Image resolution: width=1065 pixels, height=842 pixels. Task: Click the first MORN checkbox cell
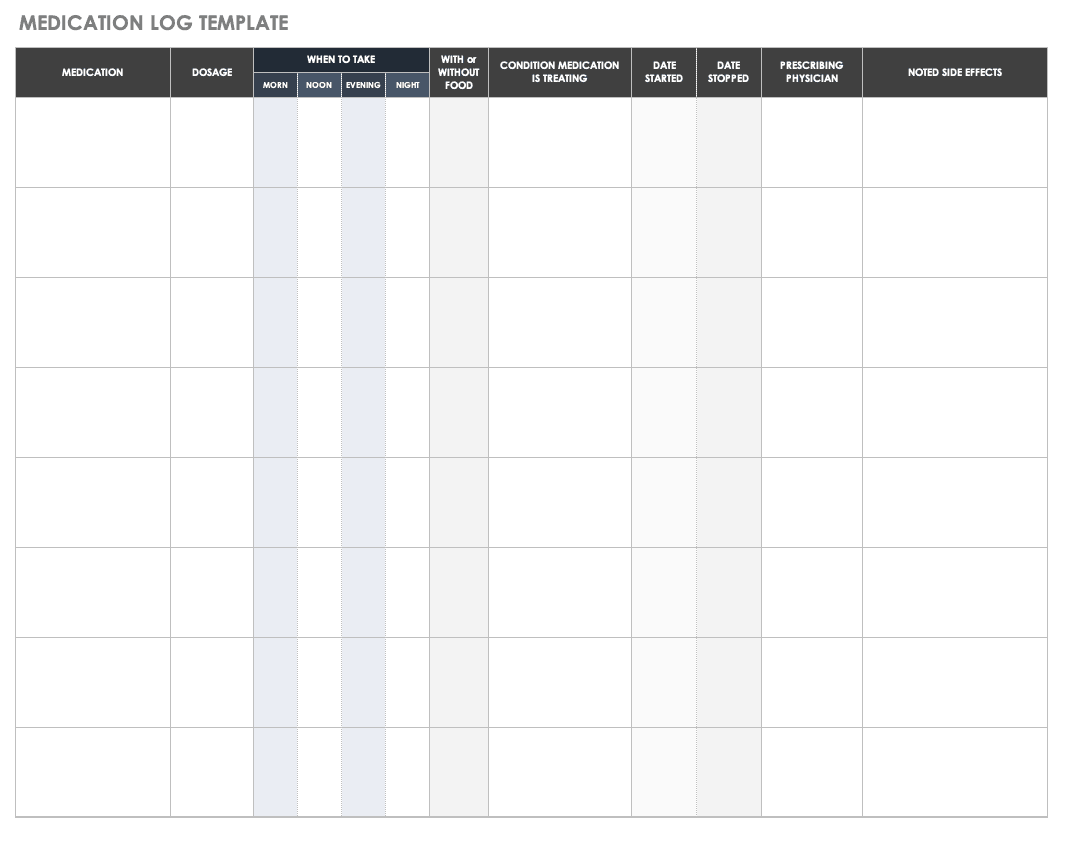[x=275, y=142]
